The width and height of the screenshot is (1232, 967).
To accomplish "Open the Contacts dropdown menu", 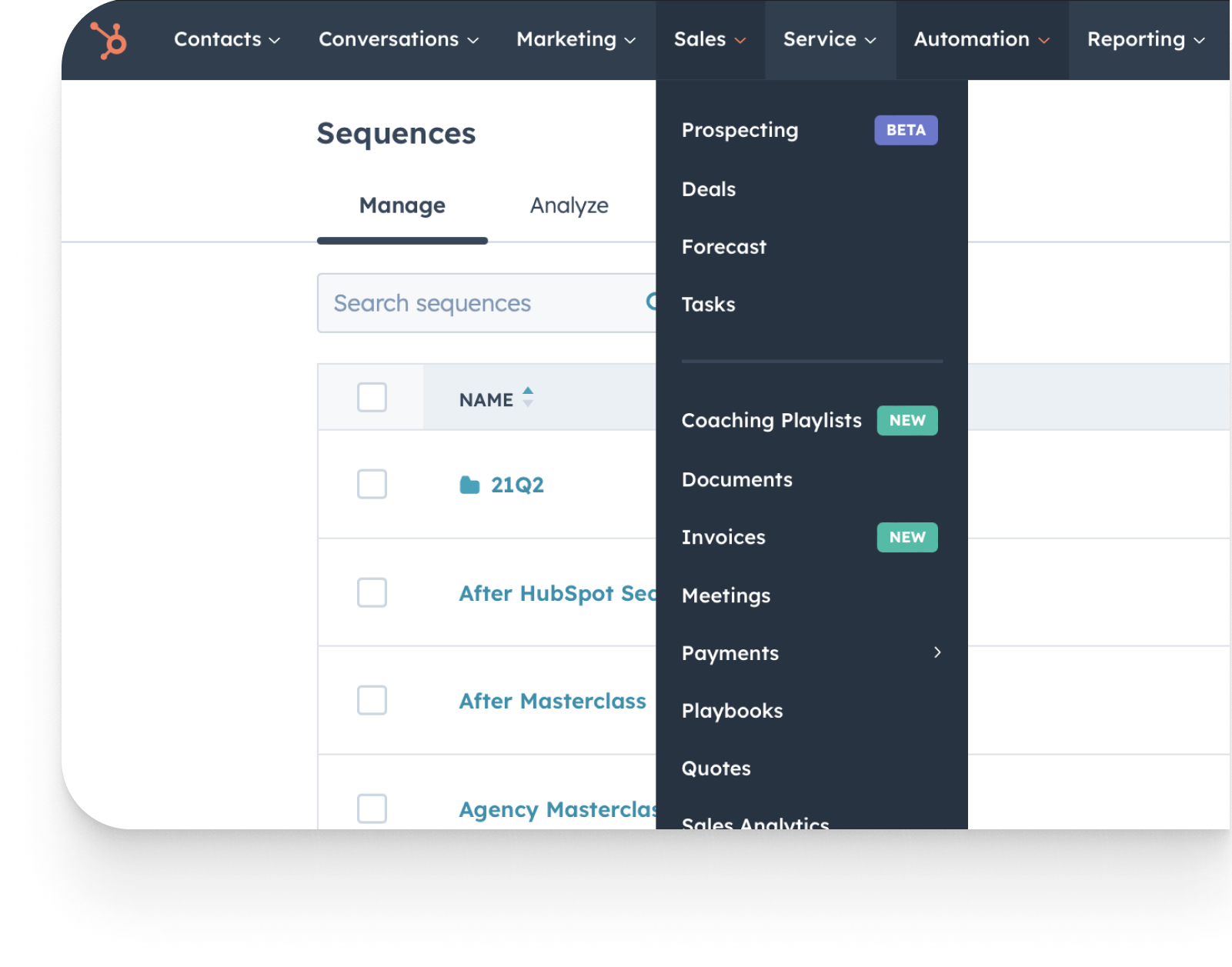I will [x=227, y=39].
